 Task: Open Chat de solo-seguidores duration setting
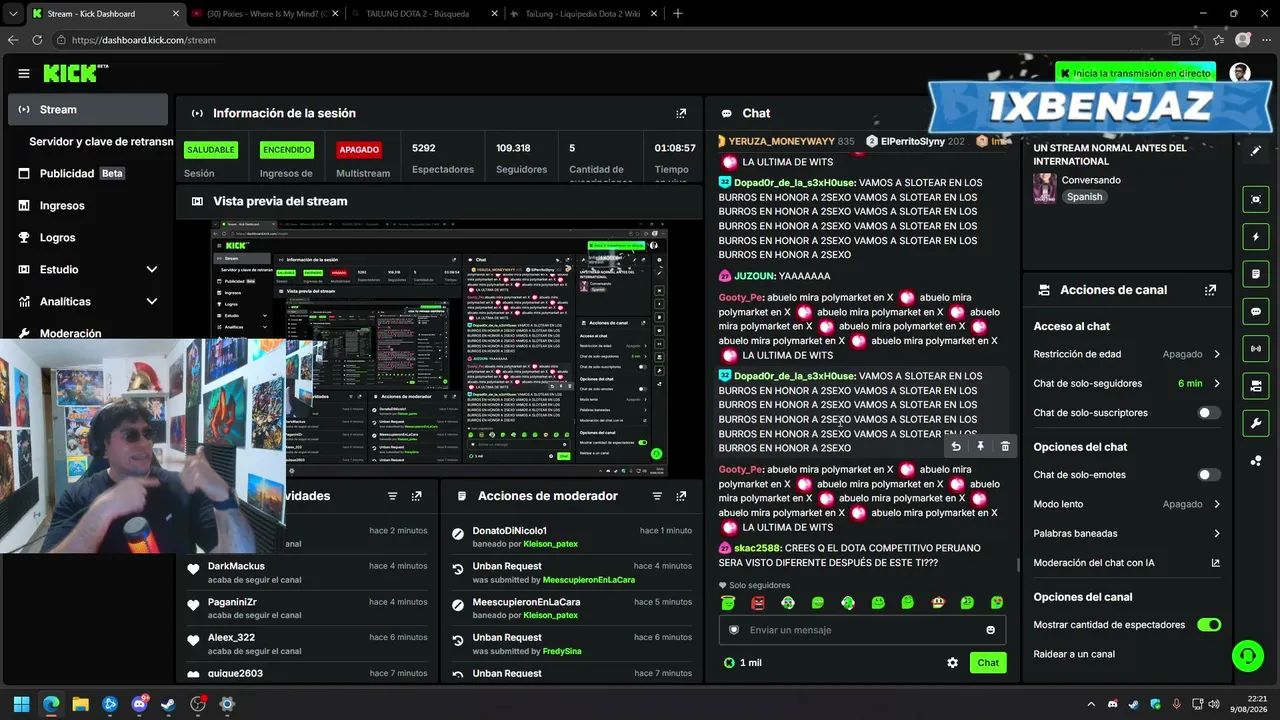click(x=1127, y=384)
